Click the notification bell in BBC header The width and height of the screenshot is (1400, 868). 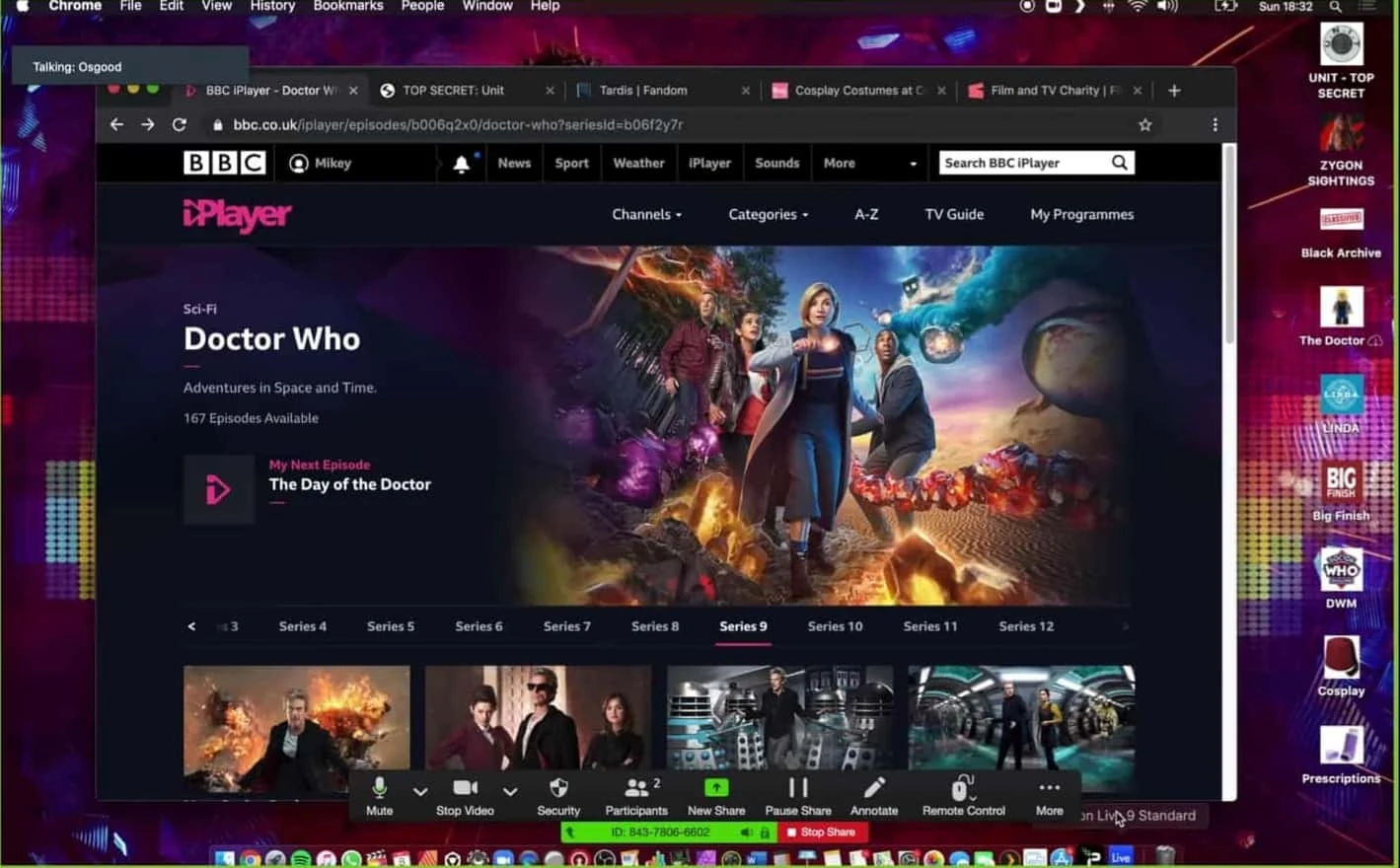click(461, 164)
